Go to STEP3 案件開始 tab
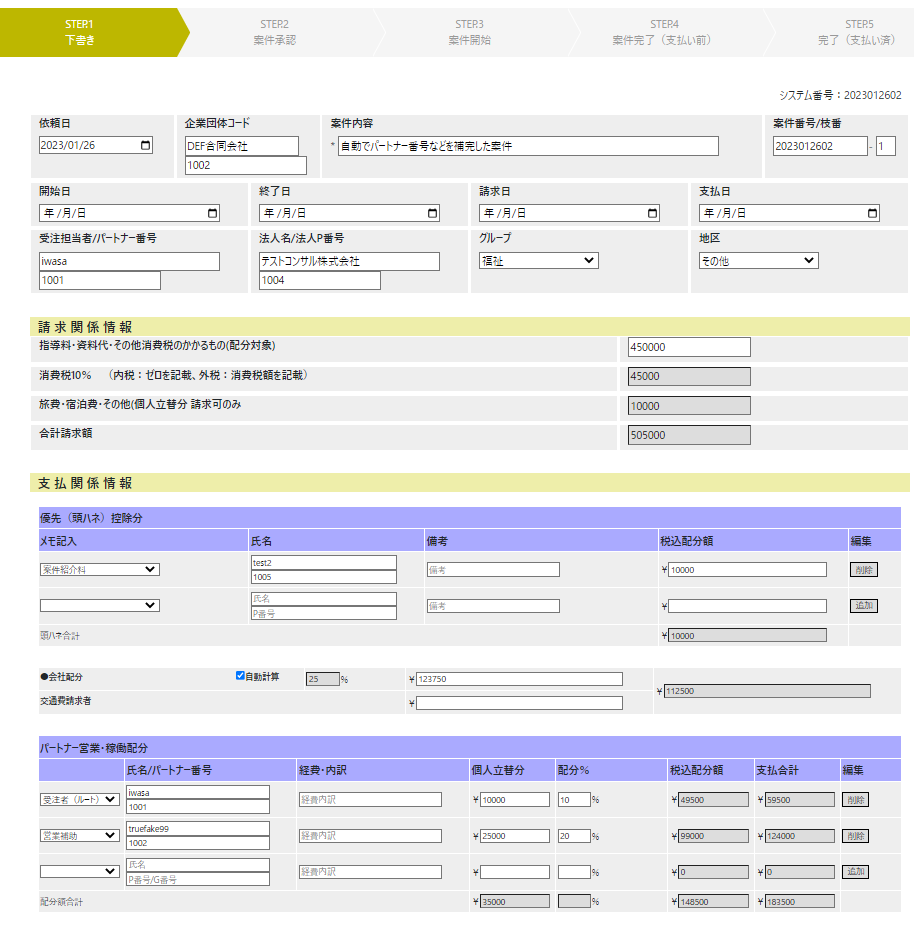This screenshot has height=929, width=914. [469, 32]
